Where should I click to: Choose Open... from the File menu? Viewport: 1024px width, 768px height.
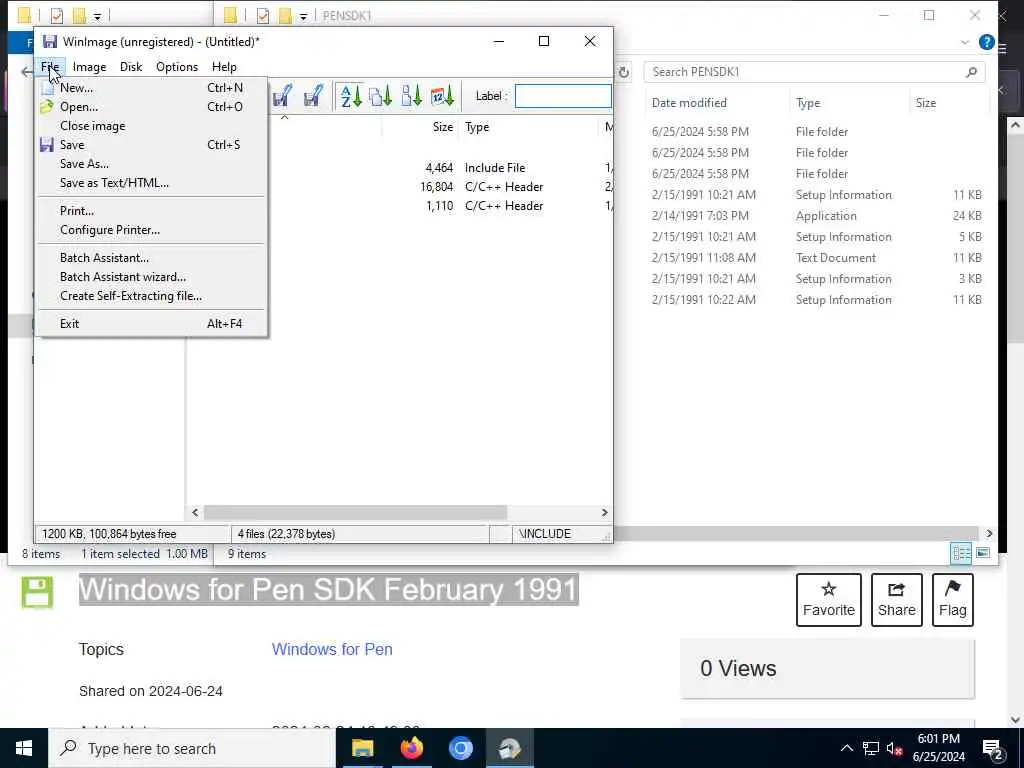(152, 106)
